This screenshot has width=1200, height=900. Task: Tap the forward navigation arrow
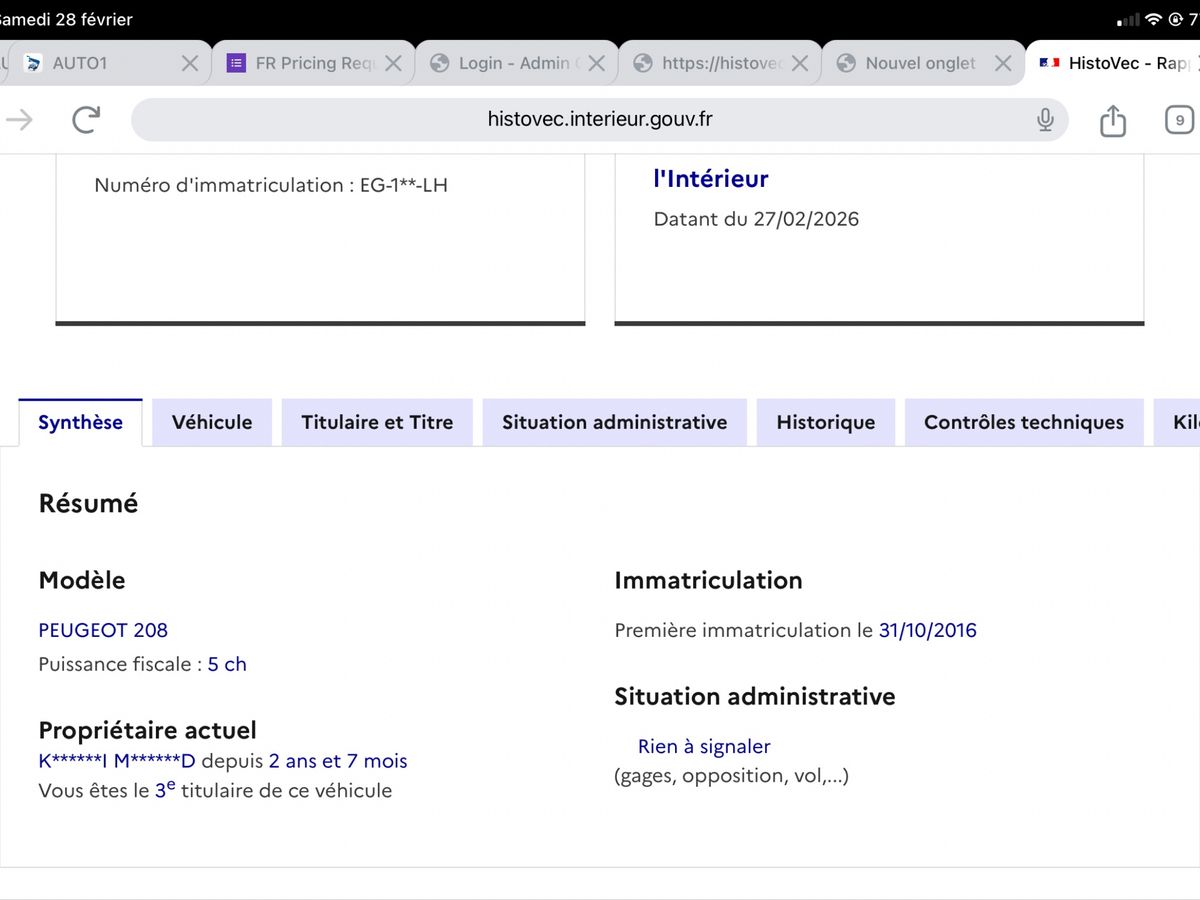click(19, 120)
